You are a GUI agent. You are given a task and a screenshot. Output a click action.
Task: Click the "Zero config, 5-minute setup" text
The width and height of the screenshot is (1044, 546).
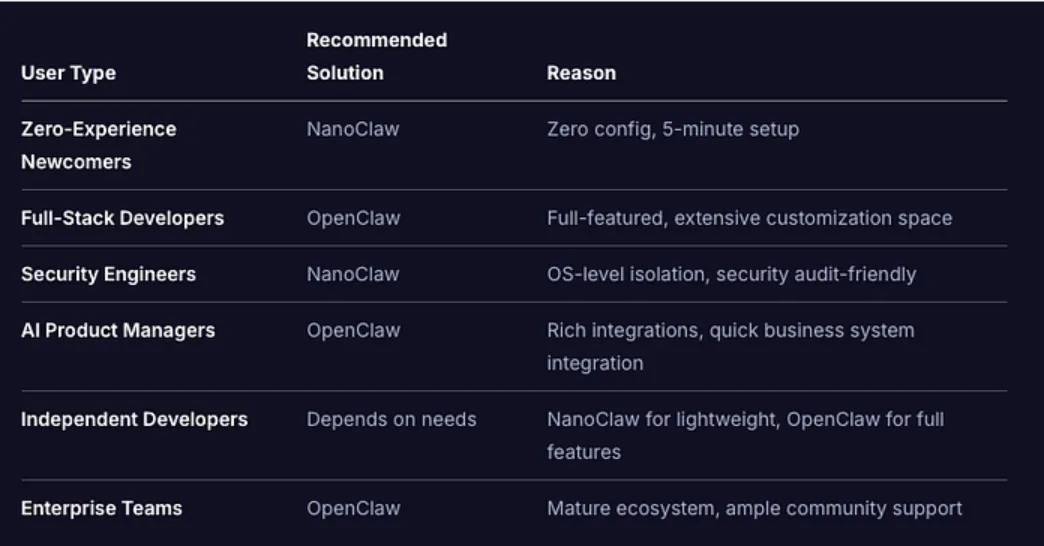click(x=672, y=129)
